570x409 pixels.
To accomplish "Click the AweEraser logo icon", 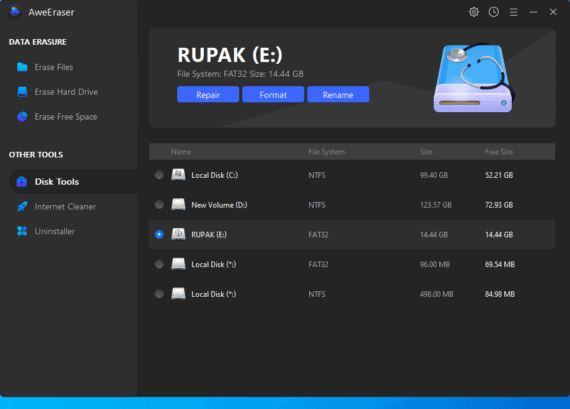I will click(x=15, y=12).
